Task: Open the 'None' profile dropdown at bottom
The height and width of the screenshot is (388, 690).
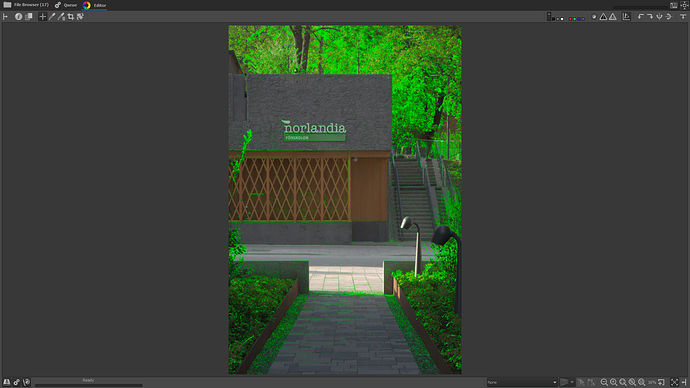Action: (522, 382)
